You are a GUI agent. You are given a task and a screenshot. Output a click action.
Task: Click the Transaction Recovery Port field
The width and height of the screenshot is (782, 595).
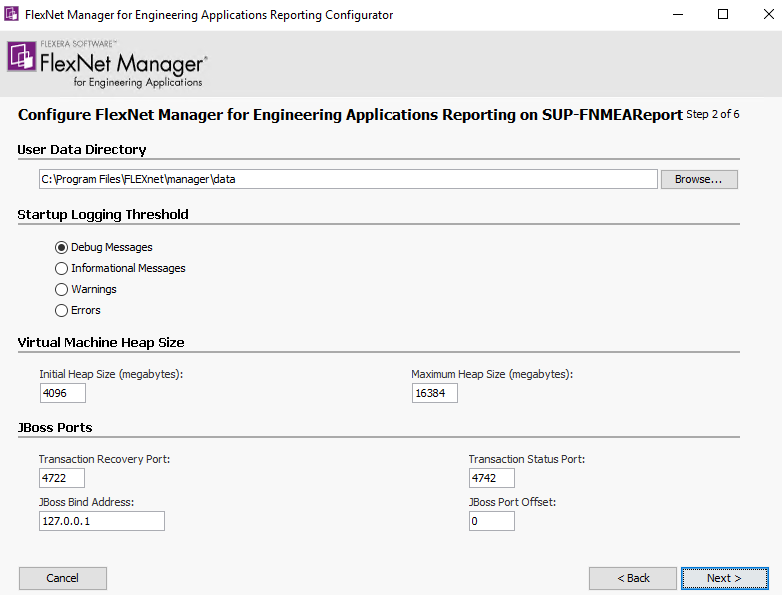click(62, 478)
